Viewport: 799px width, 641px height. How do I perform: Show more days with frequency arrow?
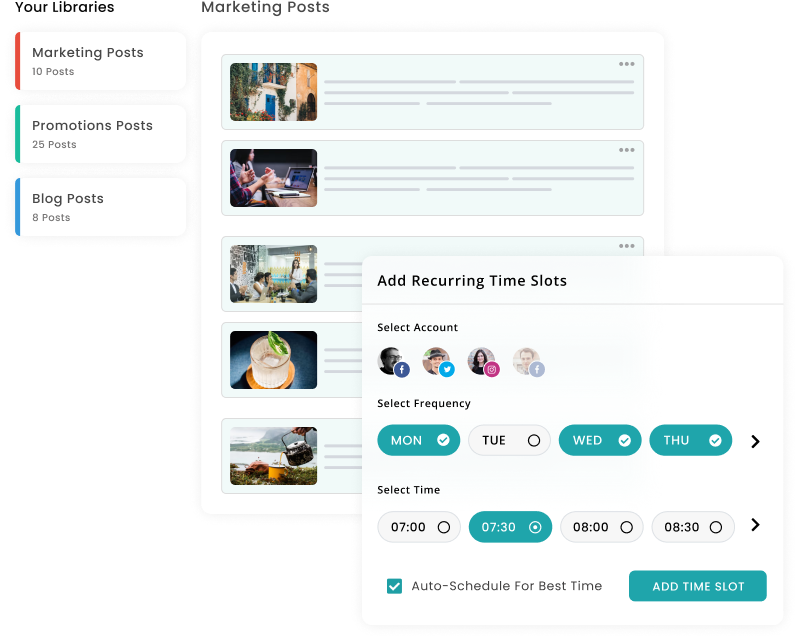pyautogui.click(x=755, y=441)
